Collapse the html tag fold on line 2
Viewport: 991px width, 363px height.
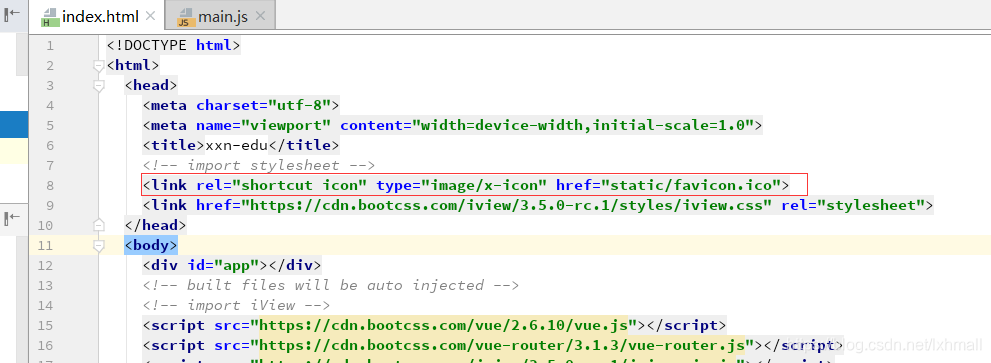pyautogui.click(x=98, y=65)
